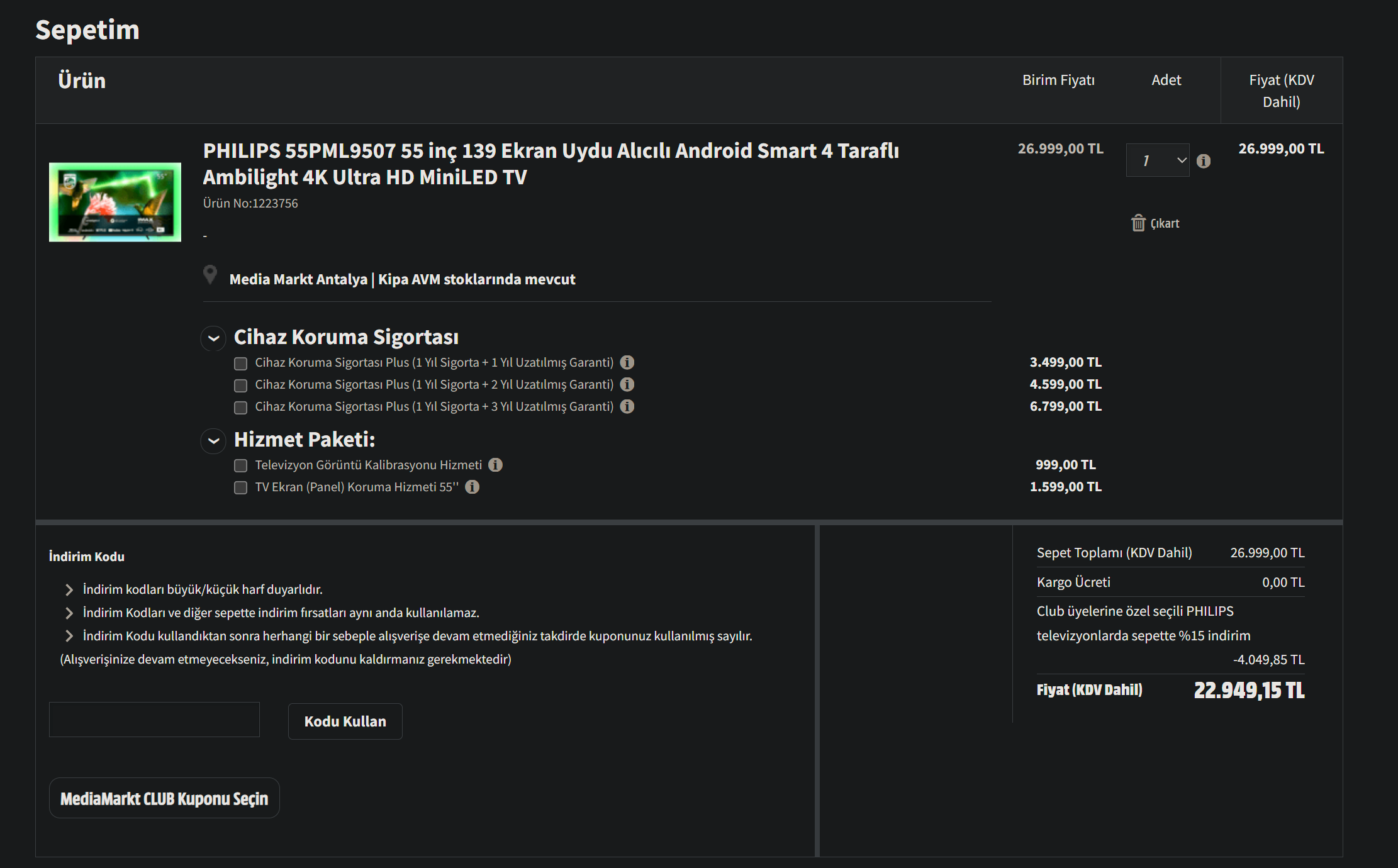1398x868 pixels.
Task: Open the PHILIPS 55PML9507 product title
Action: (x=551, y=164)
